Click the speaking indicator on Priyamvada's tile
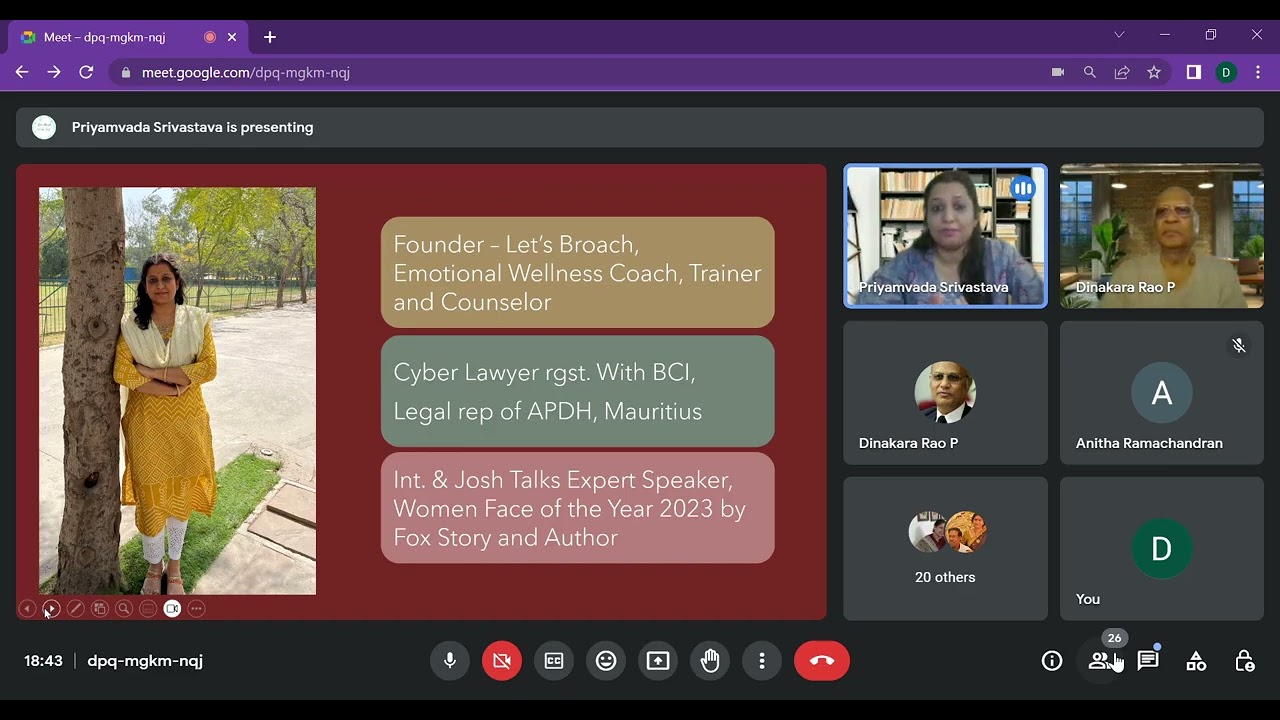The height and width of the screenshot is (720, 1280). pos(1022,188)
